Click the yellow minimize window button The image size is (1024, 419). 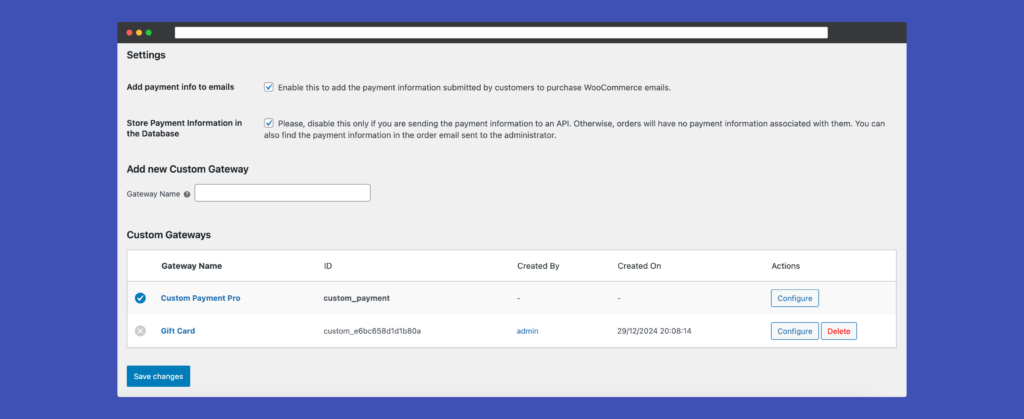(139, 33)
